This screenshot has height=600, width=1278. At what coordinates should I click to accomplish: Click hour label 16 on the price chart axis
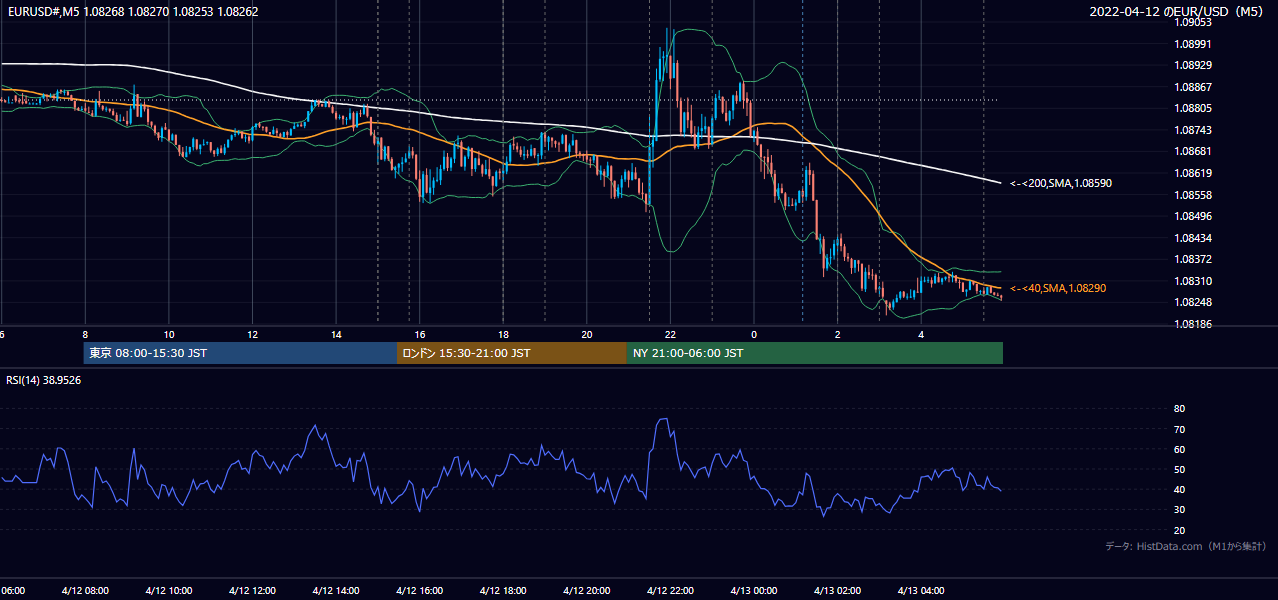coord(420,334)
